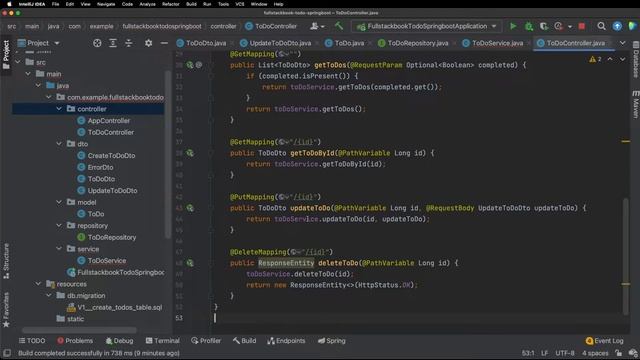The image size is (640, 360).
Task: Go to previous highlighted error arrow
Action: (610, 59)
